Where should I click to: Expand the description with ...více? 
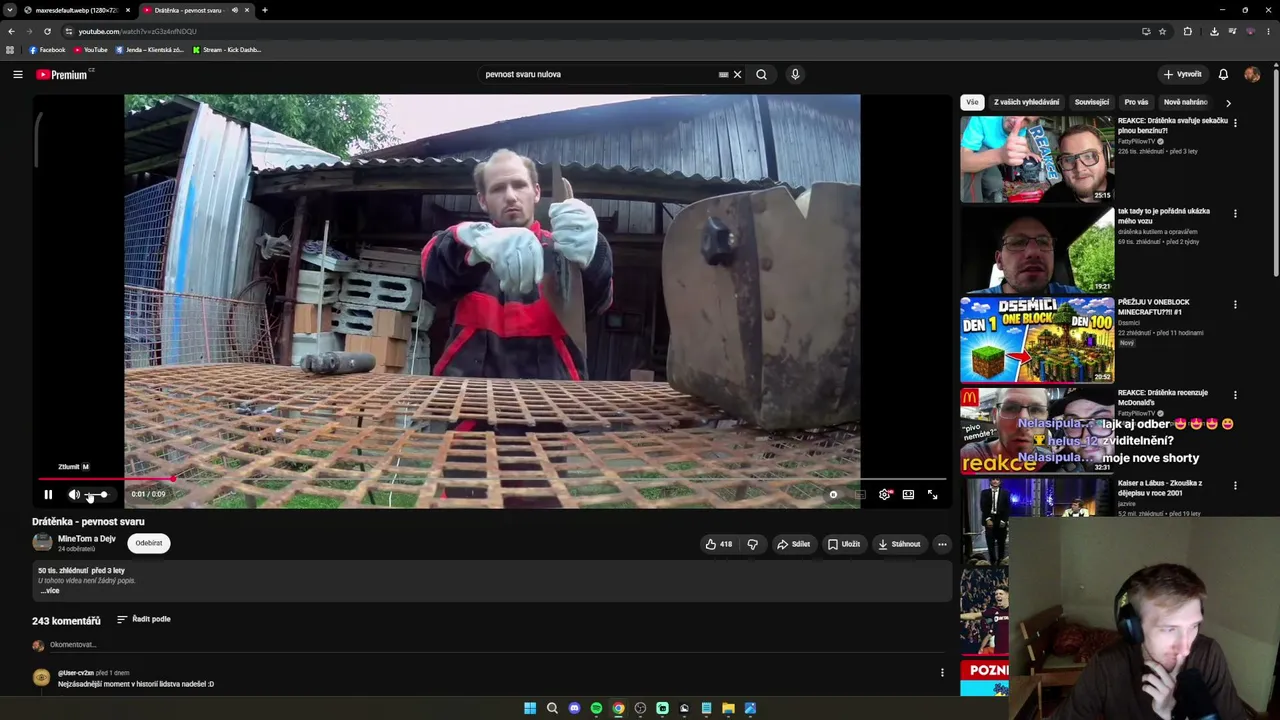(x=49, y=591)
